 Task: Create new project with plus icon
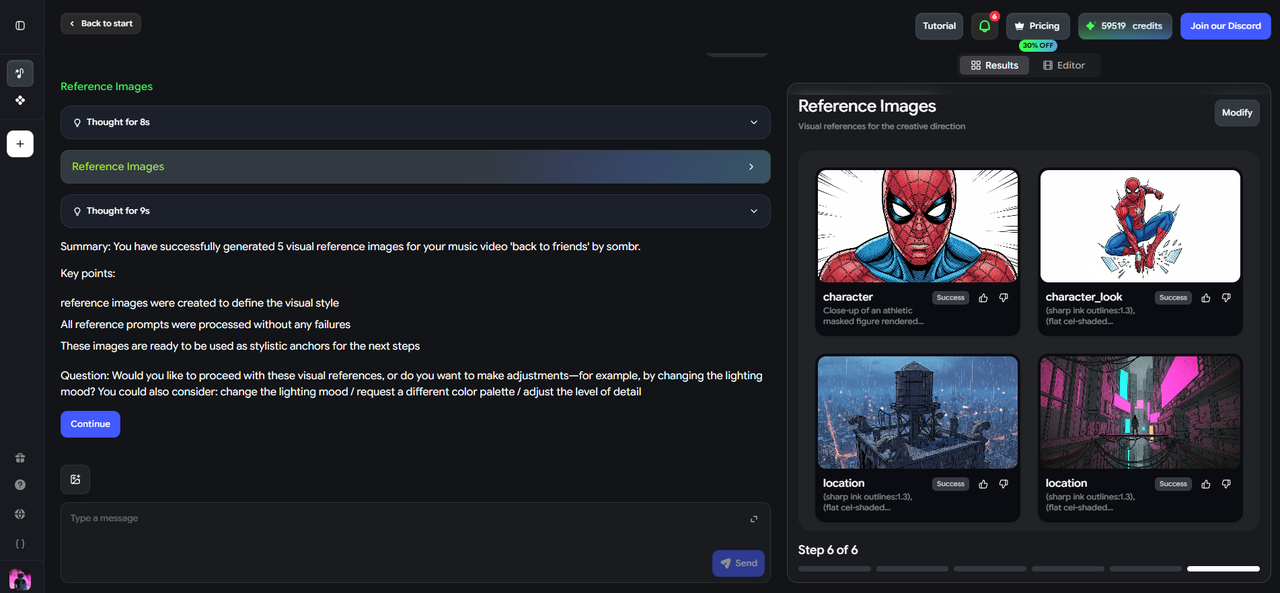(x=20, y=144)
